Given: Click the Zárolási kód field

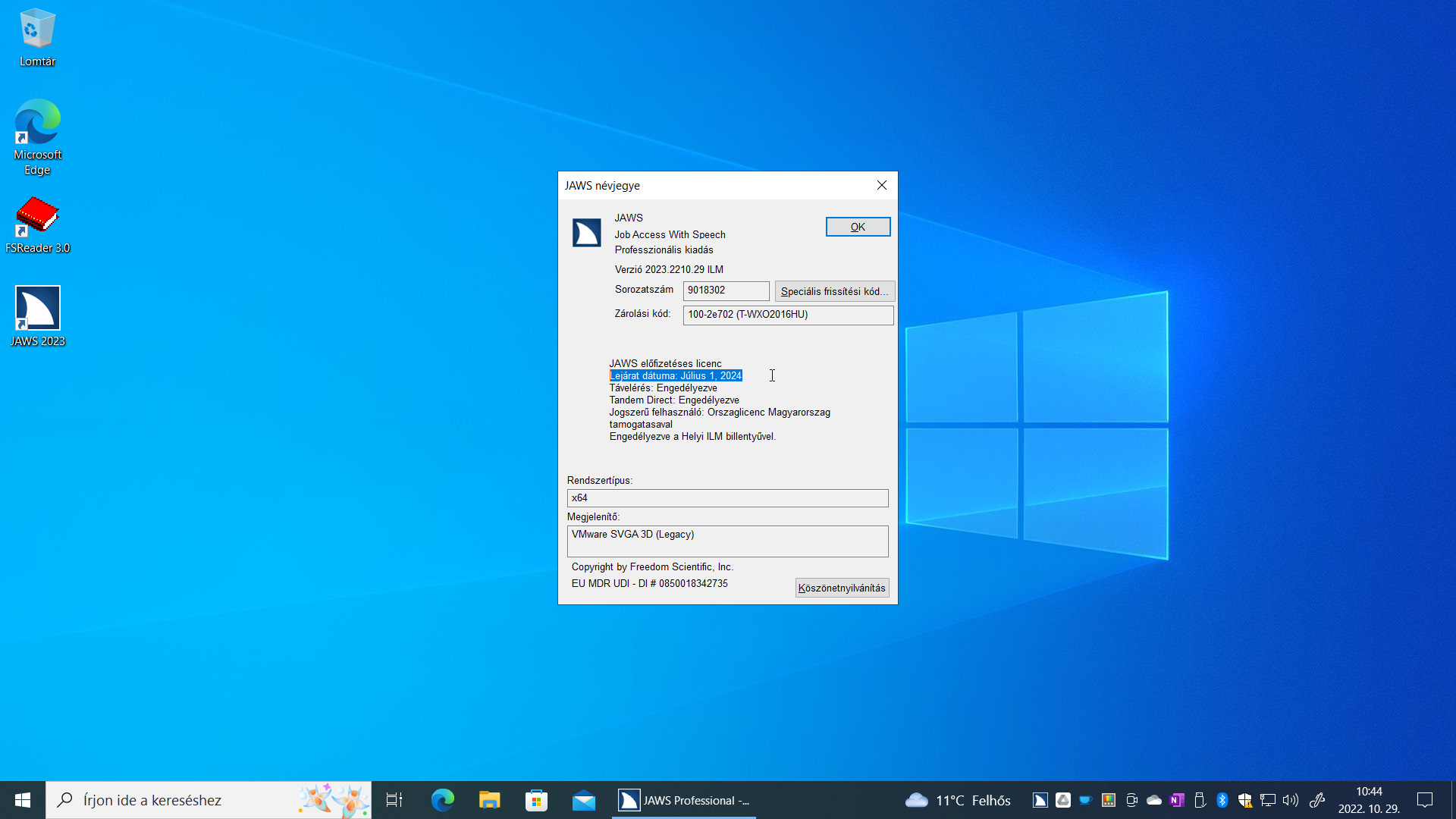Looking at the screenshot, I should pos(788,315).
